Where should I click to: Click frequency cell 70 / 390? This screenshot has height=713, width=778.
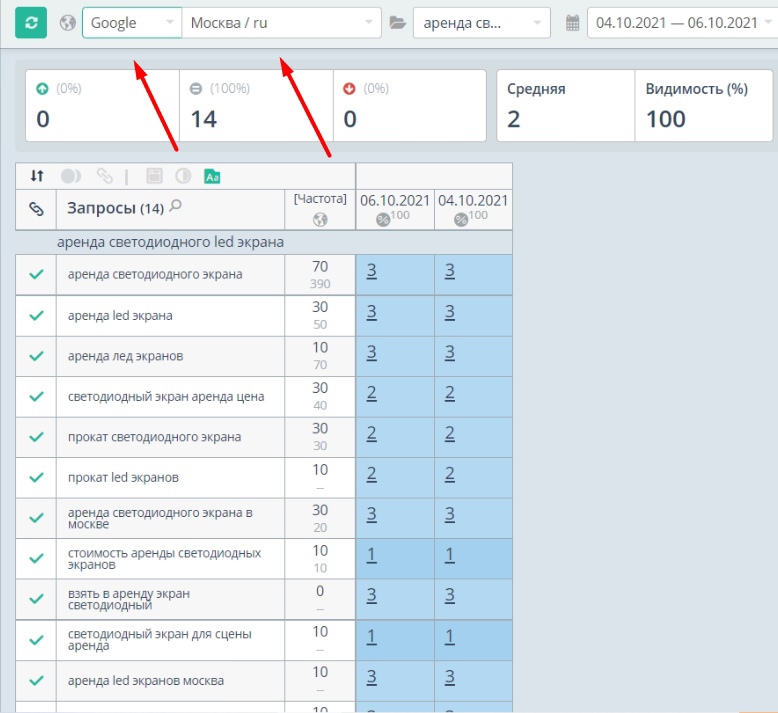point(320,275)
